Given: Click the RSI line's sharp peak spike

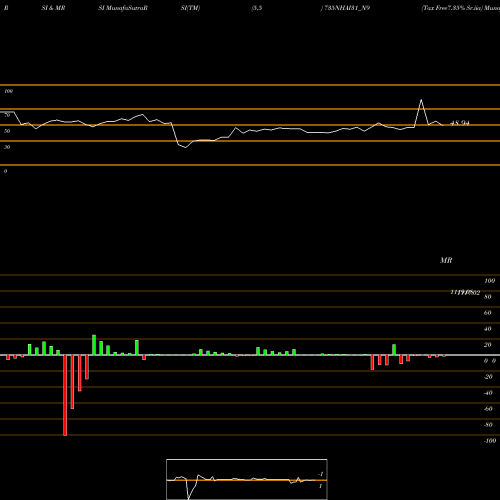Looking at the screenshot, I should coord(421,100).
